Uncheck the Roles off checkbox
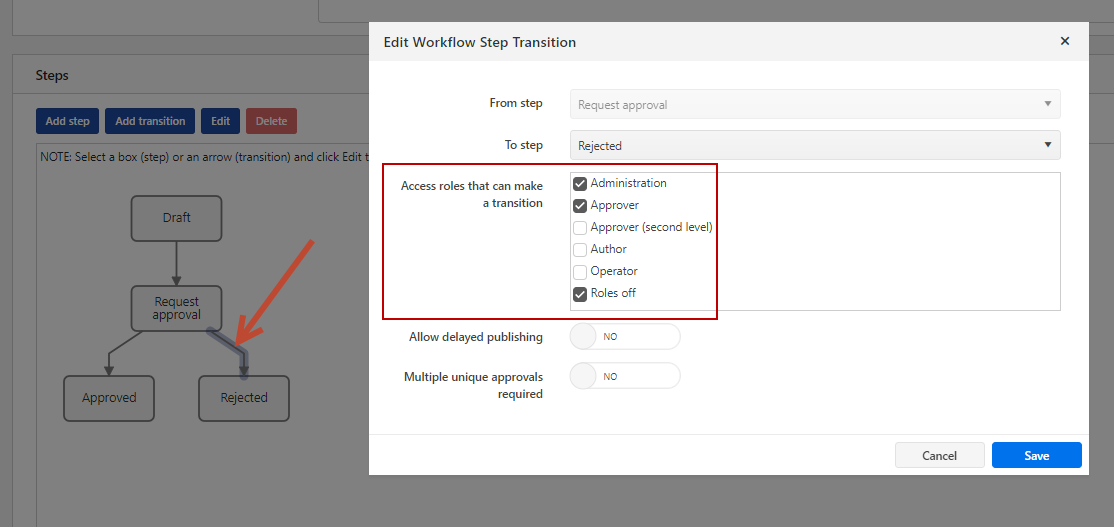This screenshot has height=527, width=1114. point(580,294)
